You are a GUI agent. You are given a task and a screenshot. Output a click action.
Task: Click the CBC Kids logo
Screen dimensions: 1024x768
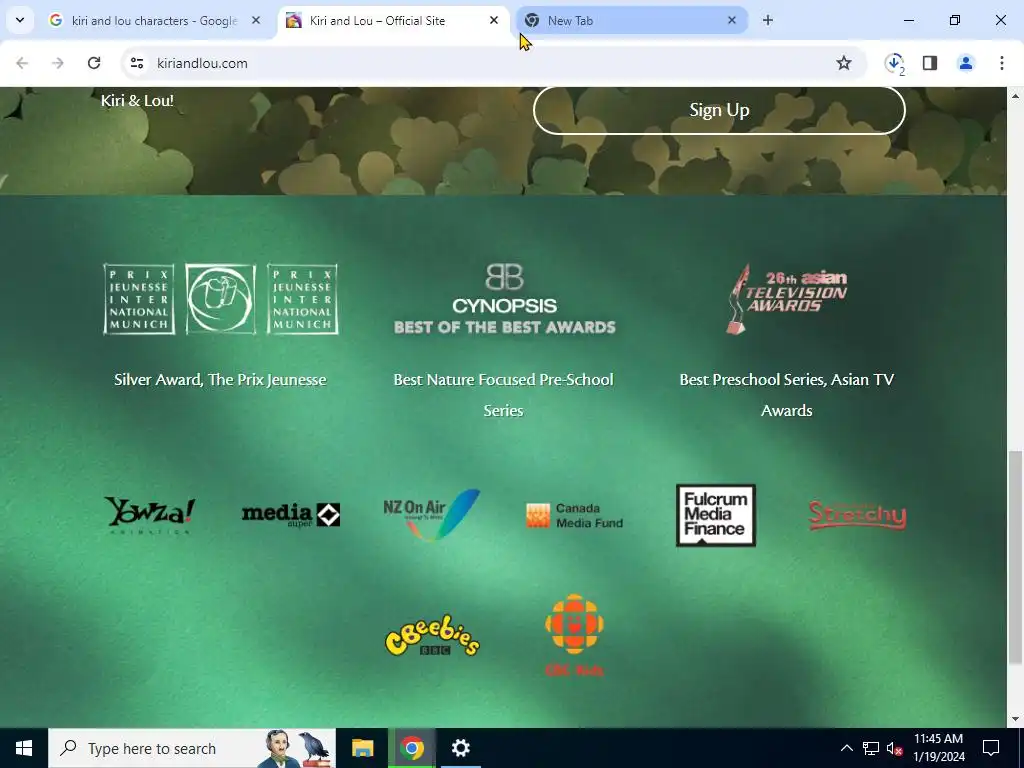point(575,635)
